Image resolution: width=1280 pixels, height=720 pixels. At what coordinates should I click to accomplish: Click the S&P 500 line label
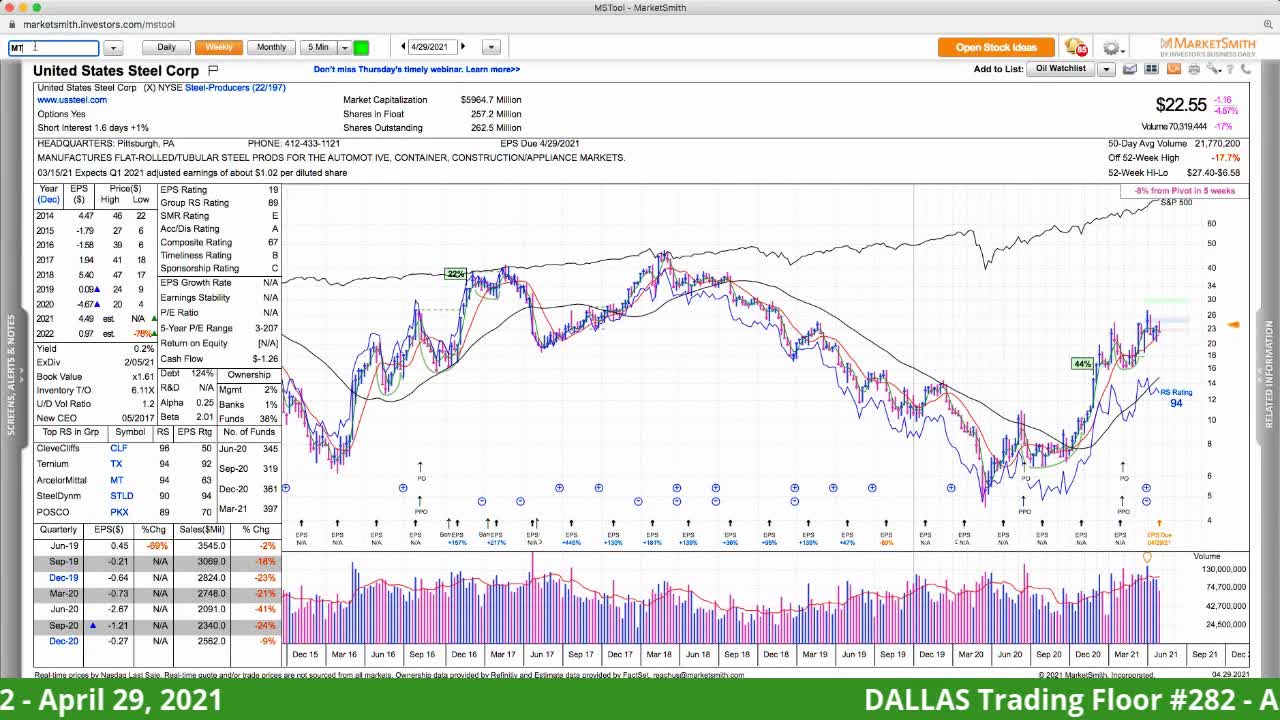1176,203
